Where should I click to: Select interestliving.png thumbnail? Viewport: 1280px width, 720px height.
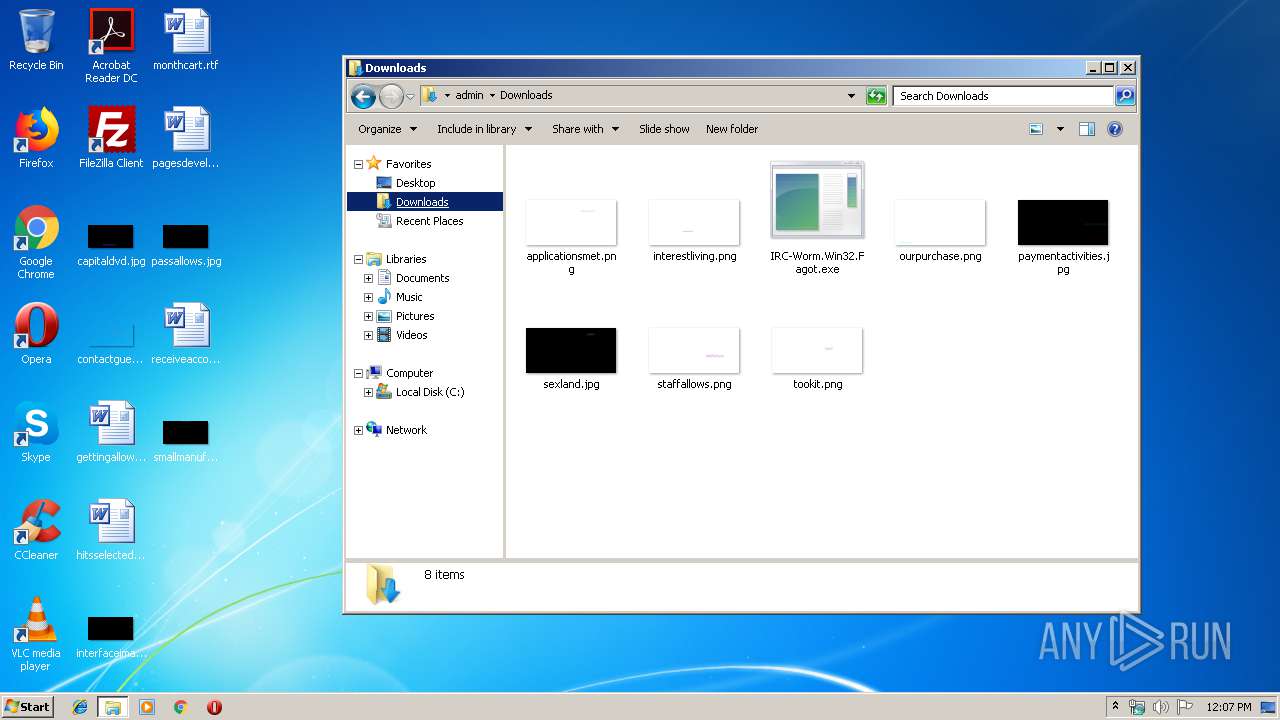(694, 230)
